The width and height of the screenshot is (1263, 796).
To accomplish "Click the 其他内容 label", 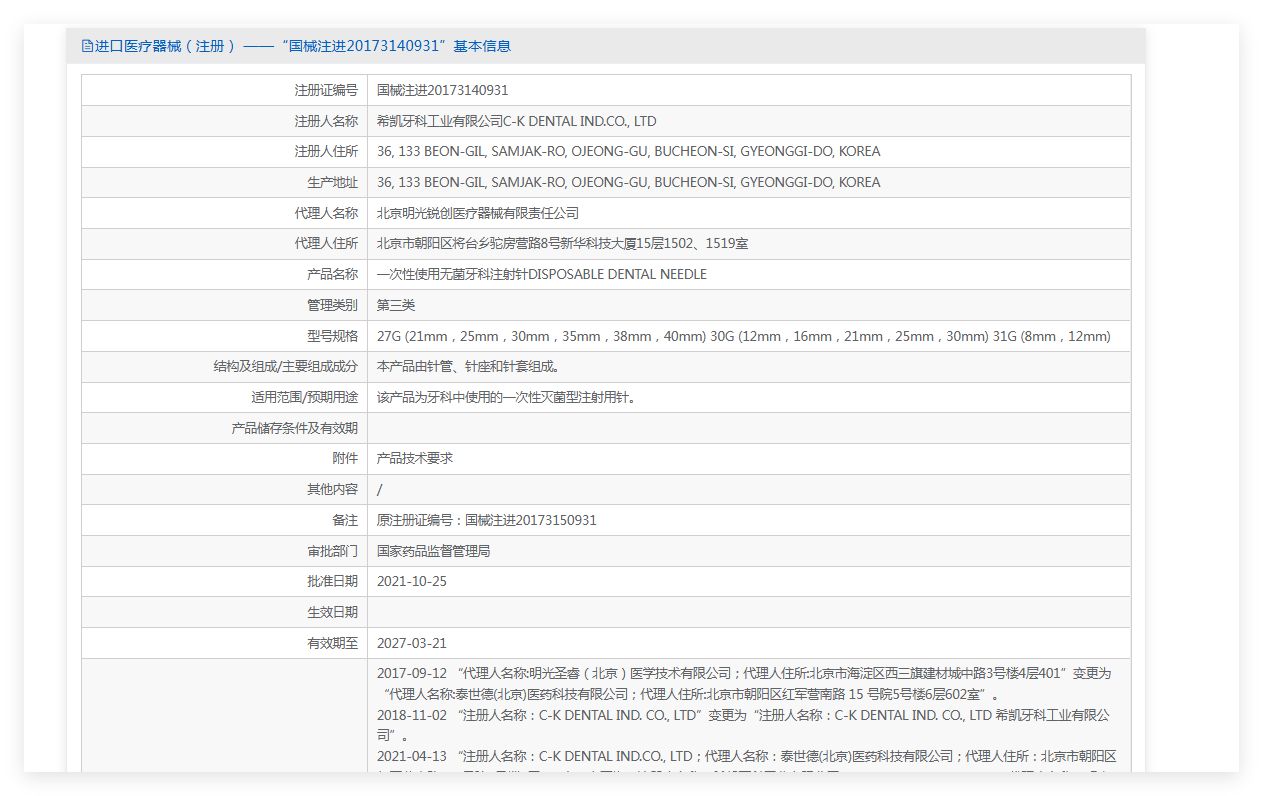I will [332, 489].
